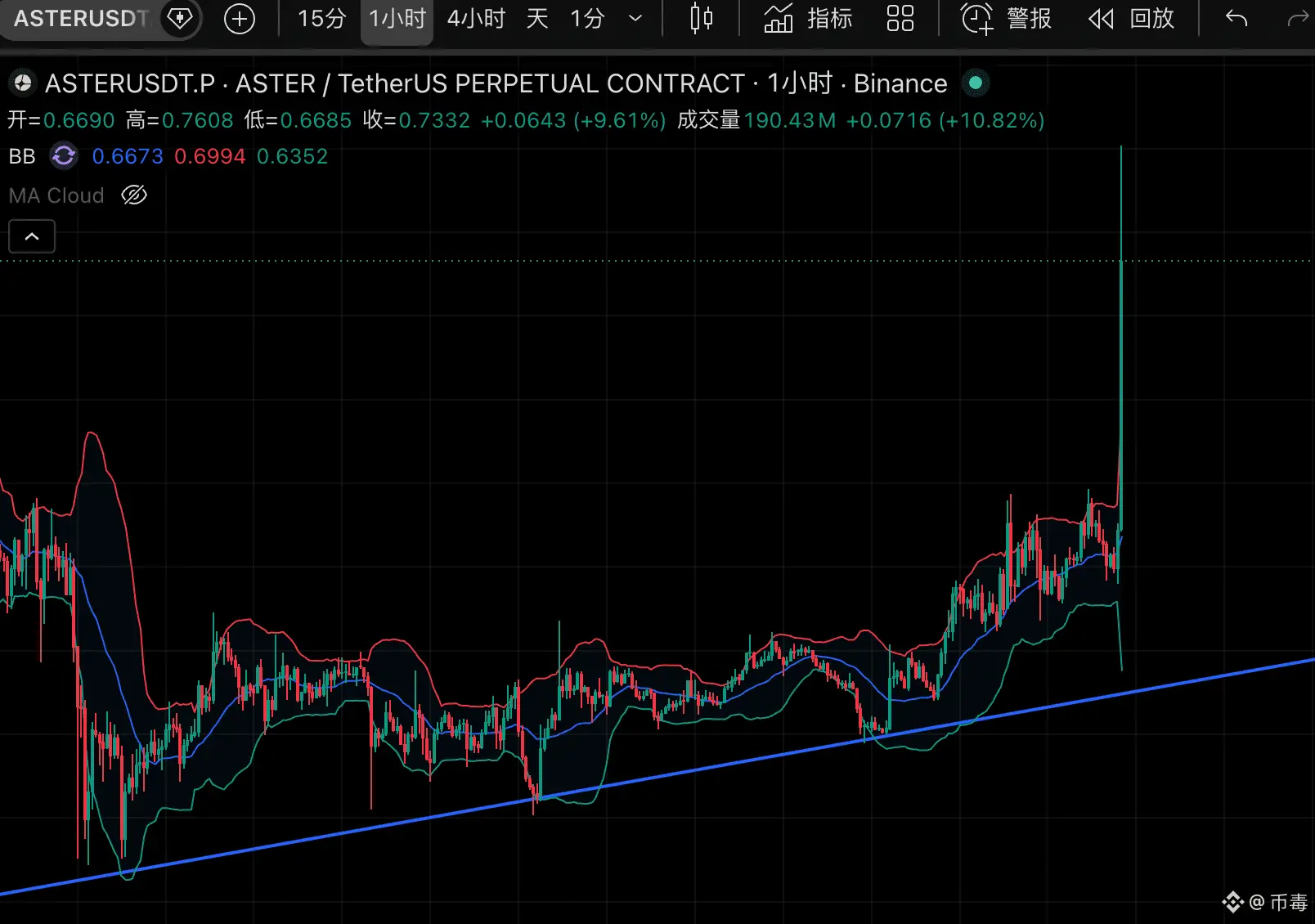1315x924 pixels.
Task: Open the ASTERUSDT symbol search
Action: [x=80, y=18]
